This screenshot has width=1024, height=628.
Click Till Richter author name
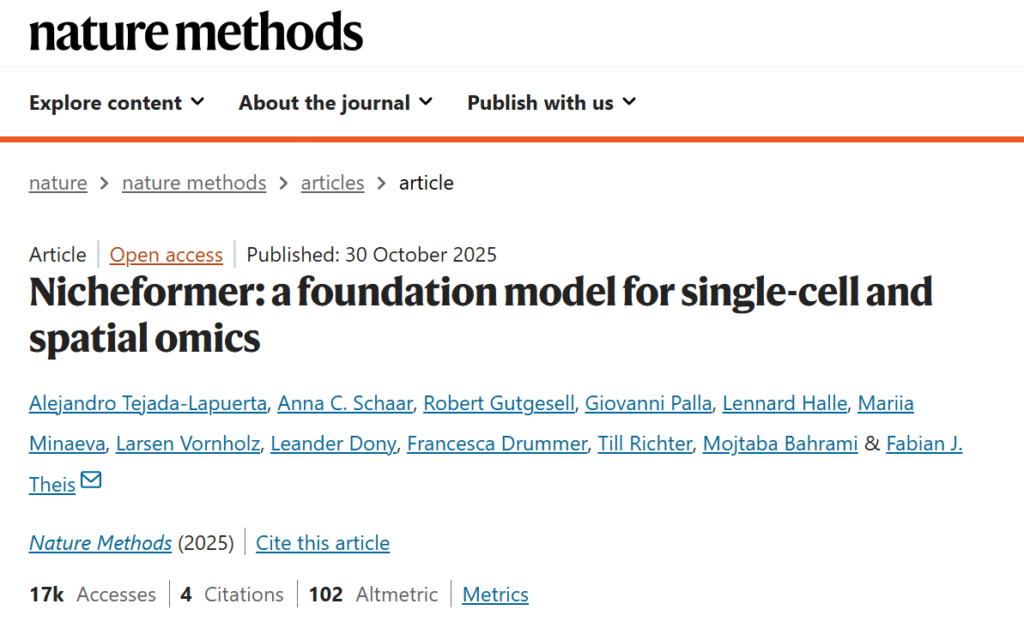[645, 444]
